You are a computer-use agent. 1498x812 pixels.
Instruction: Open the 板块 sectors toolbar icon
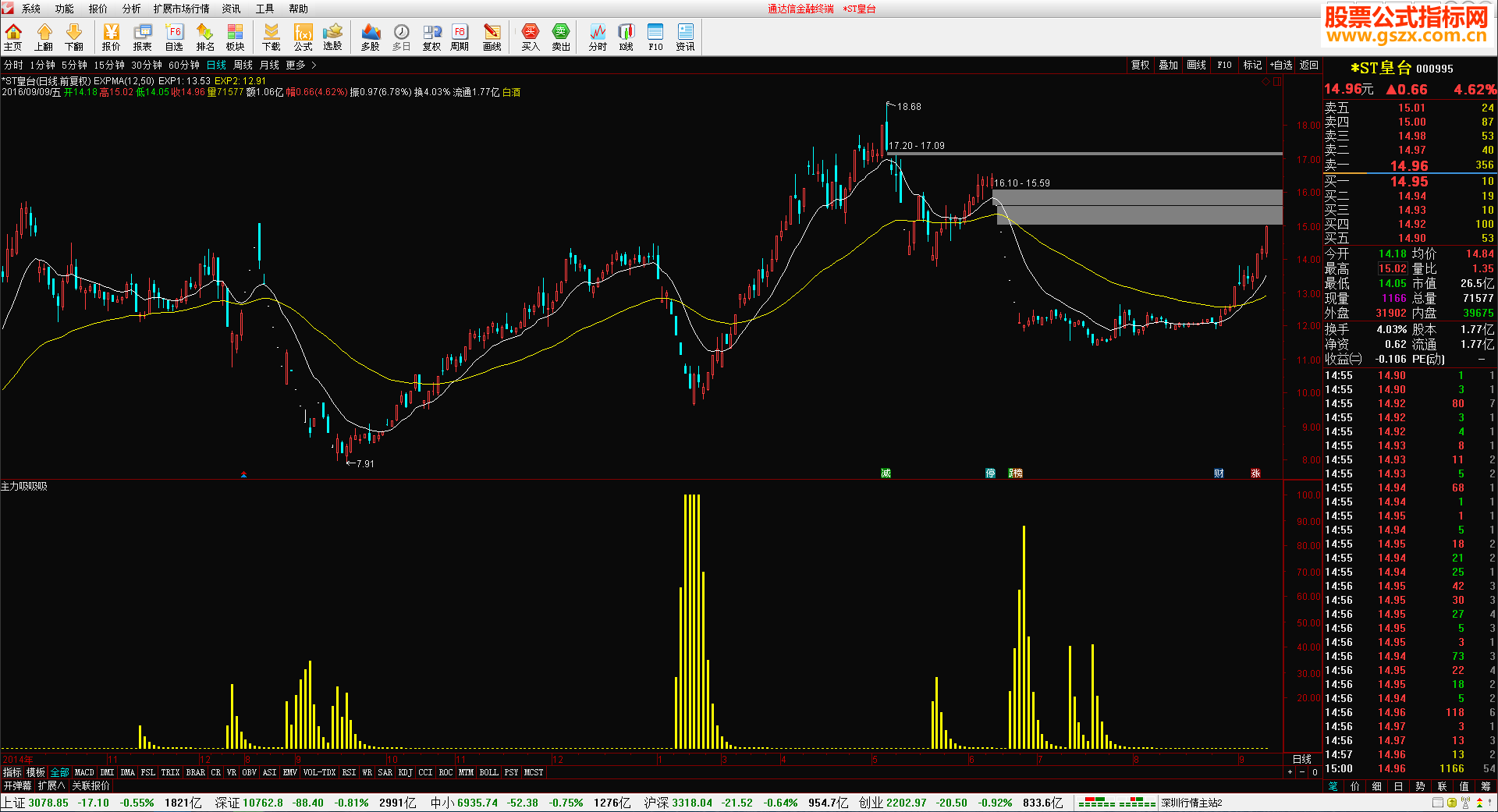coord(236,37)
